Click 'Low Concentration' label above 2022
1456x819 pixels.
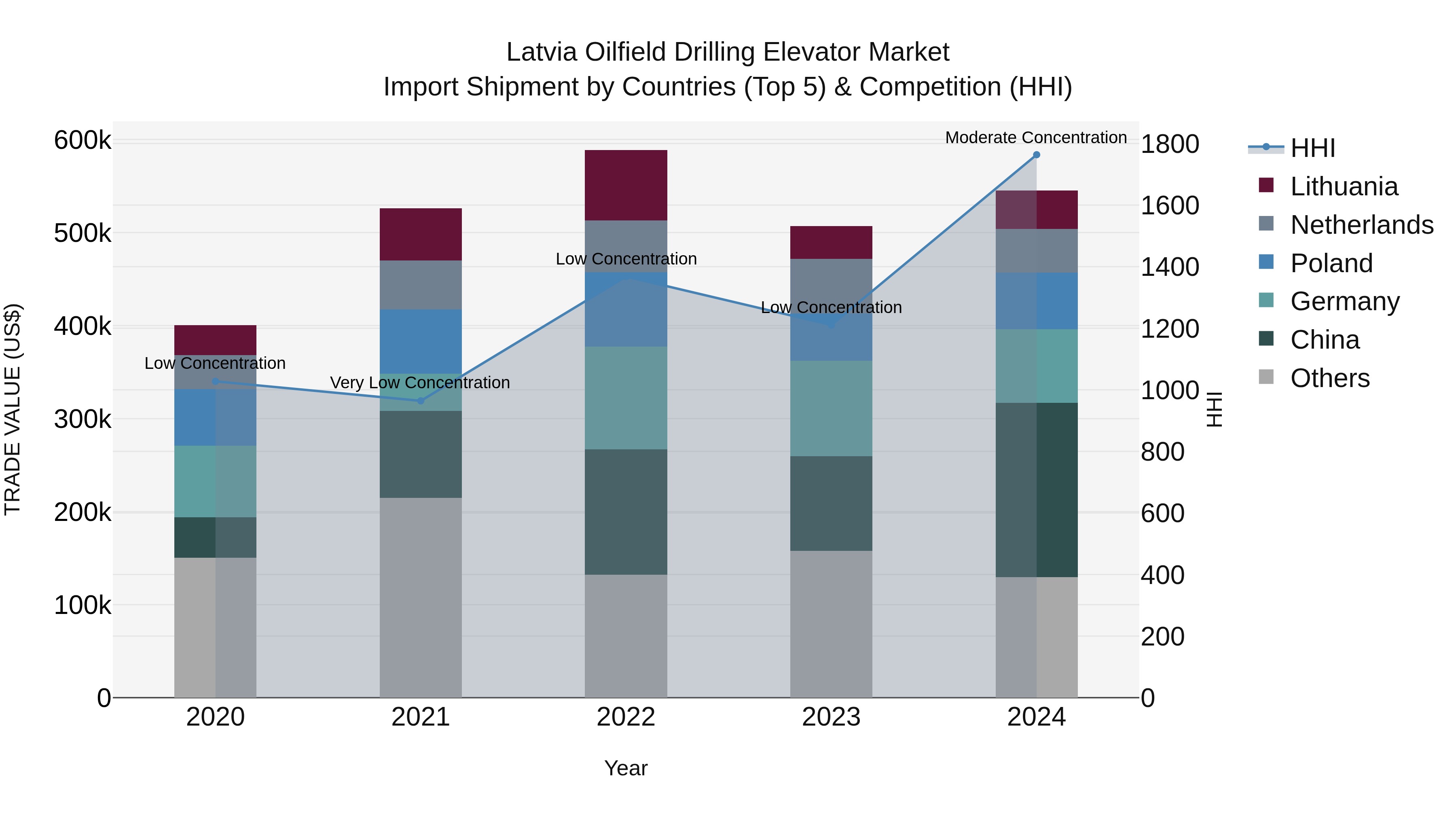point(626,259)
